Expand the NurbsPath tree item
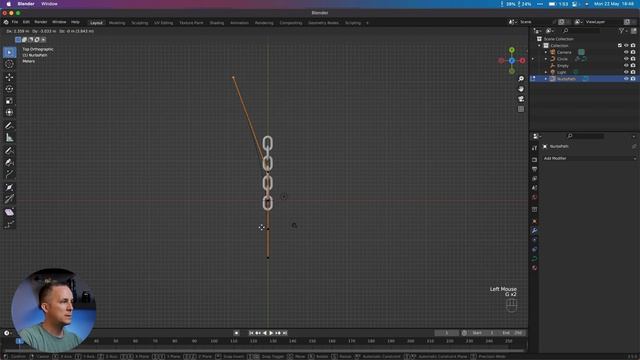Image resolution: width=640 pixels, height=360 pixels. click(546, 79)
